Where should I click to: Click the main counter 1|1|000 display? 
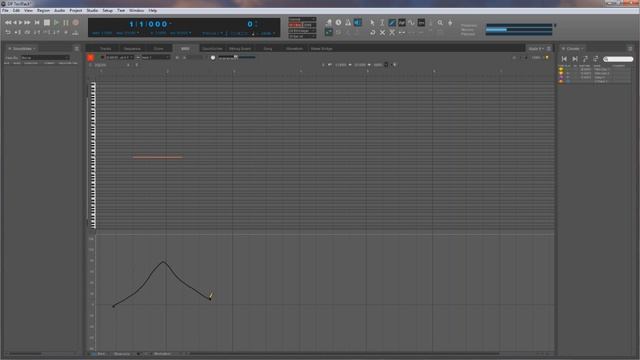point(148,24)
